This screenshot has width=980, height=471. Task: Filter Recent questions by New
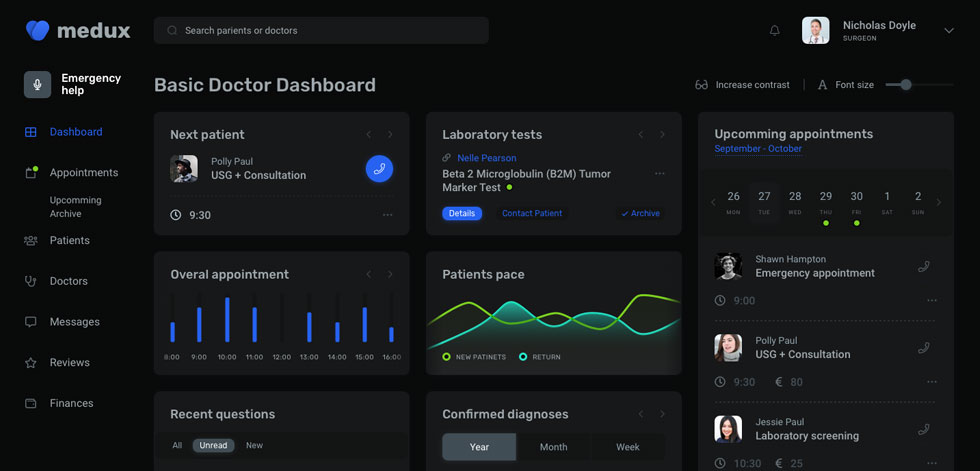tap(254, 445)
